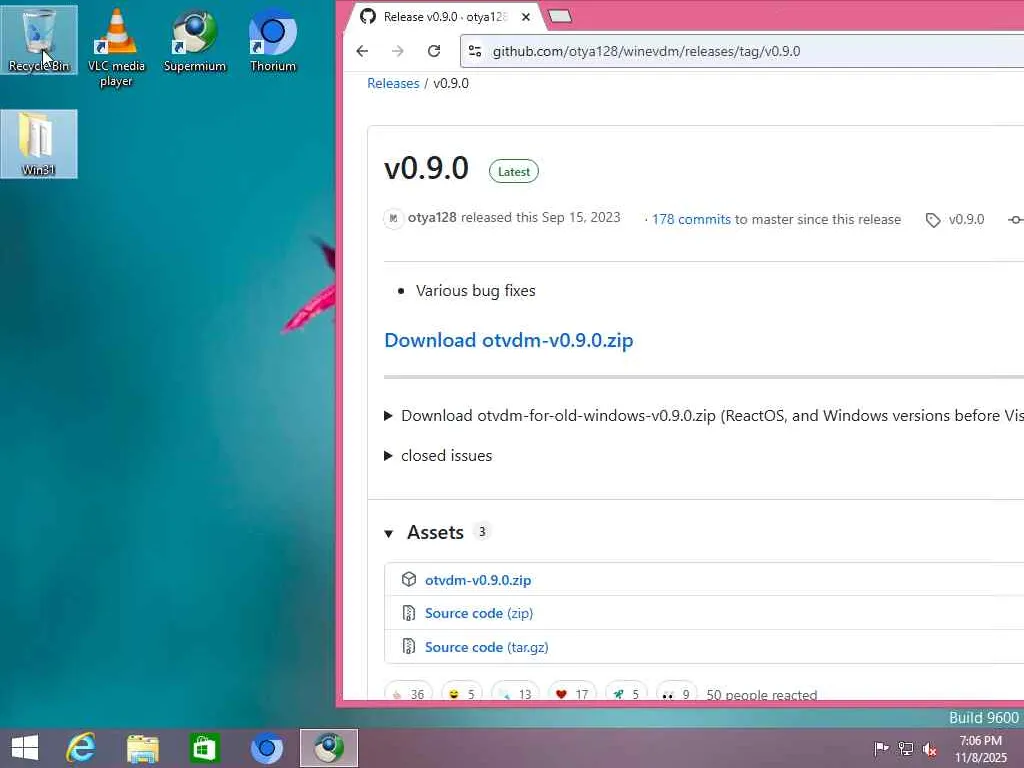Download the otvdm-v0.9.0.zip asset

coord(478,580)
